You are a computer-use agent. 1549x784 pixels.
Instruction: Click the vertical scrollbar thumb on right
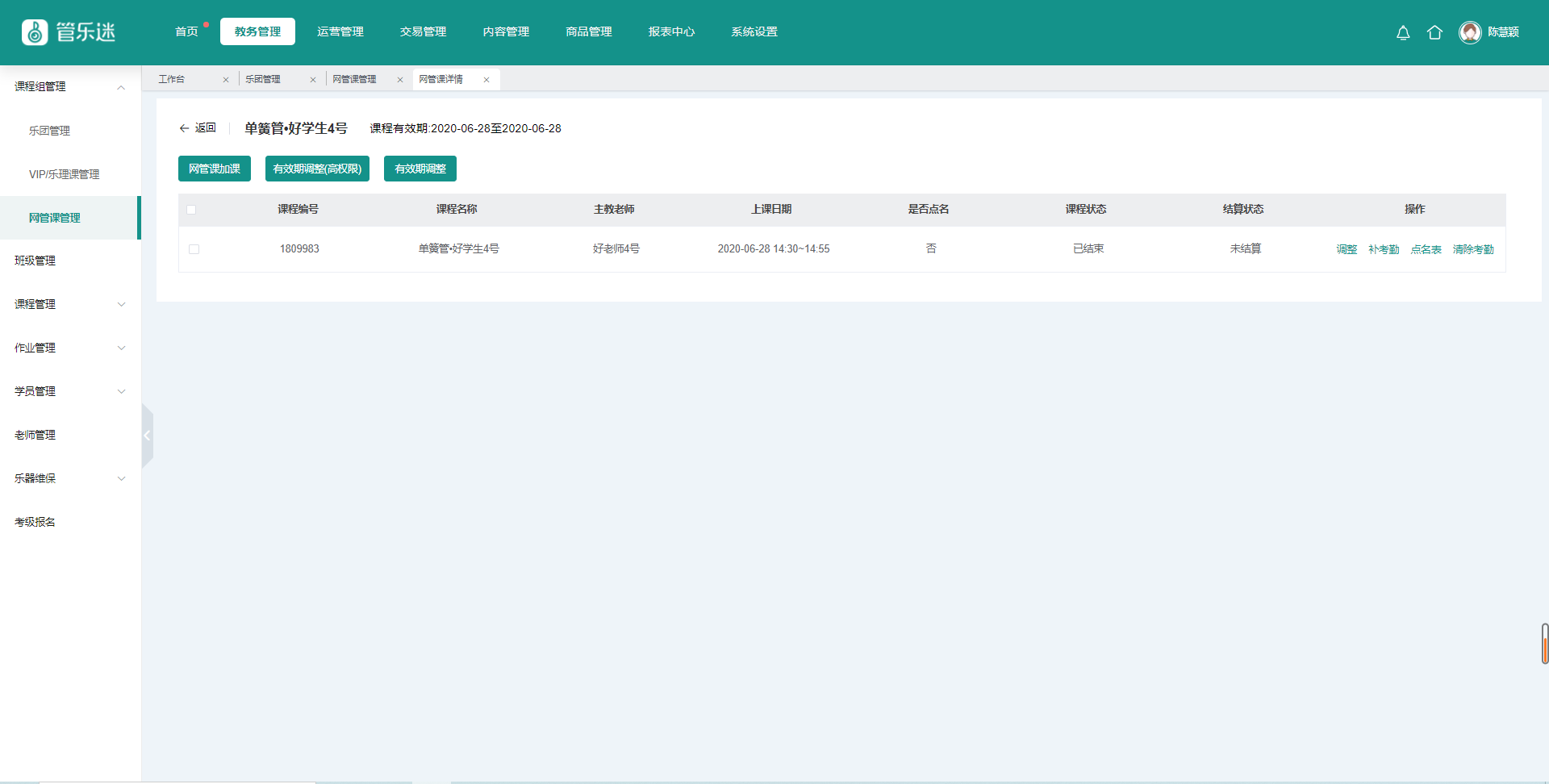point(1544,643)
